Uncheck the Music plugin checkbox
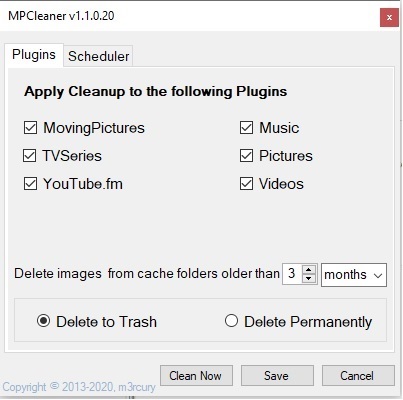403x400 pixels. [246, 128]
